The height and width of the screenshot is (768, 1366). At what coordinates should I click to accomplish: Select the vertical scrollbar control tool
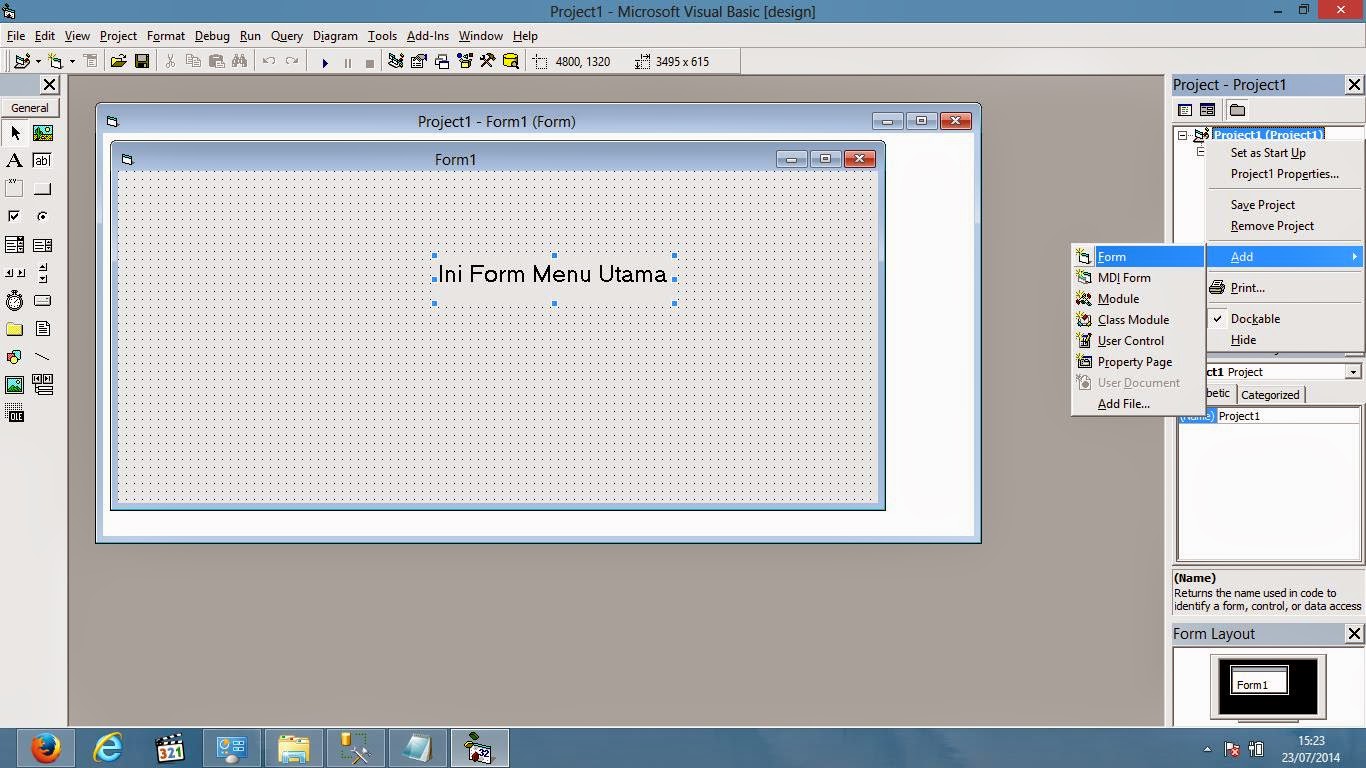[43, 273]
